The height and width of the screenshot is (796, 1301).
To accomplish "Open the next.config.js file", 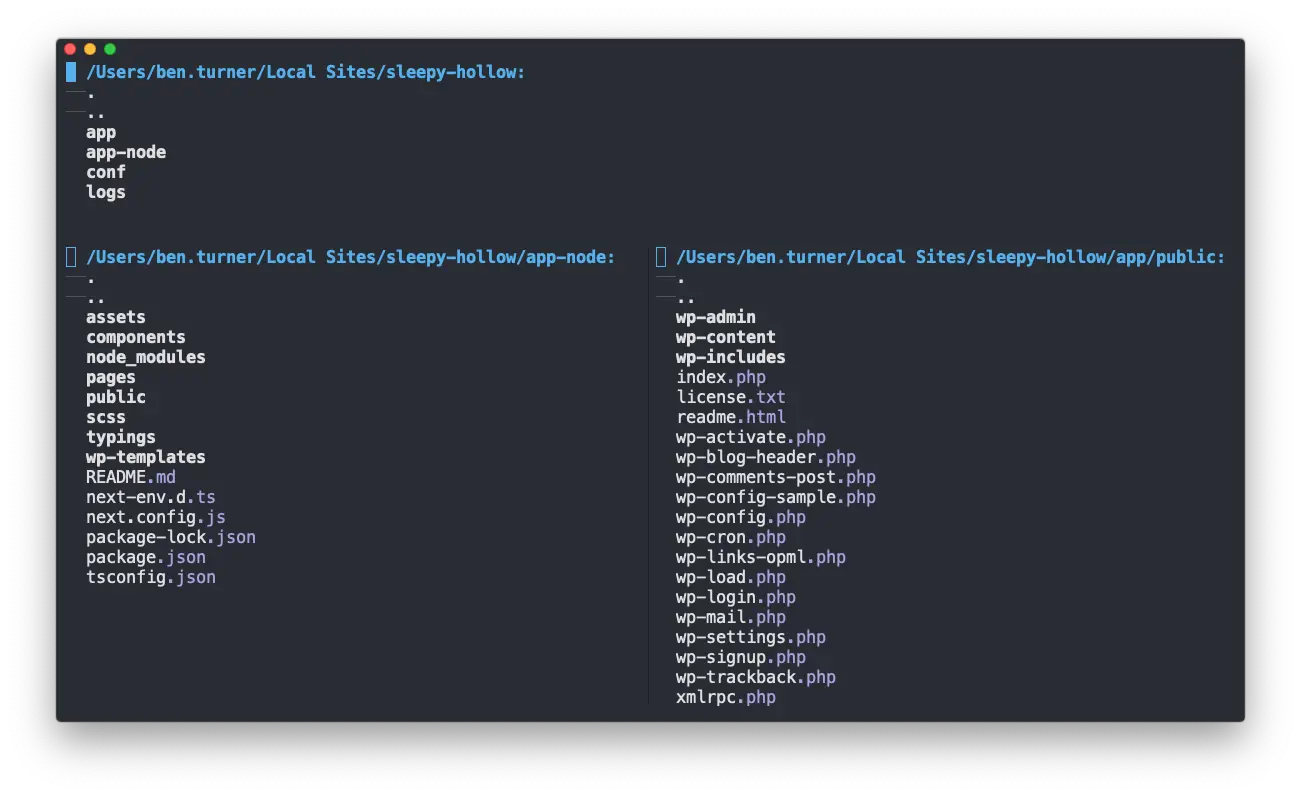I will pos(156,517).
